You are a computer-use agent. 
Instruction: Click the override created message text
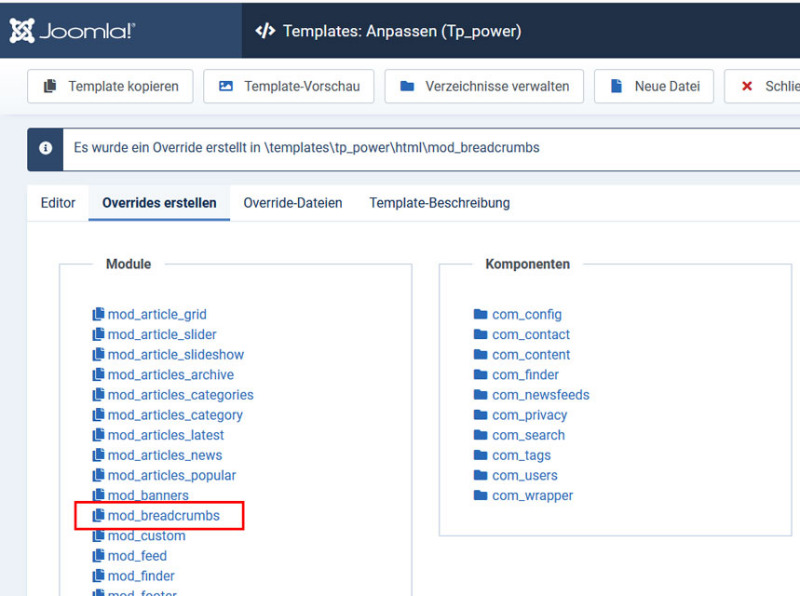pos(307,147)
